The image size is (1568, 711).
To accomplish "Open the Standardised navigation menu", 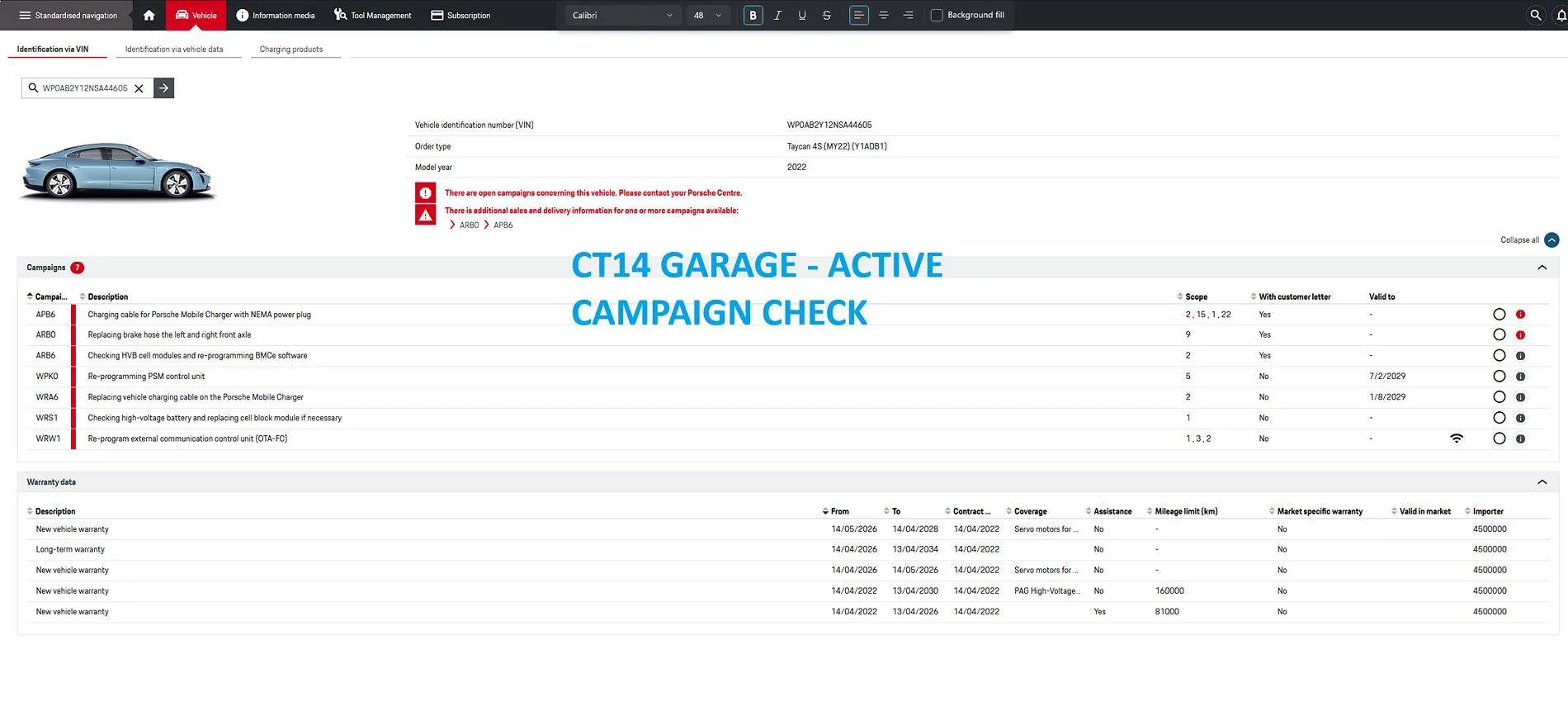I will point(68,15).
